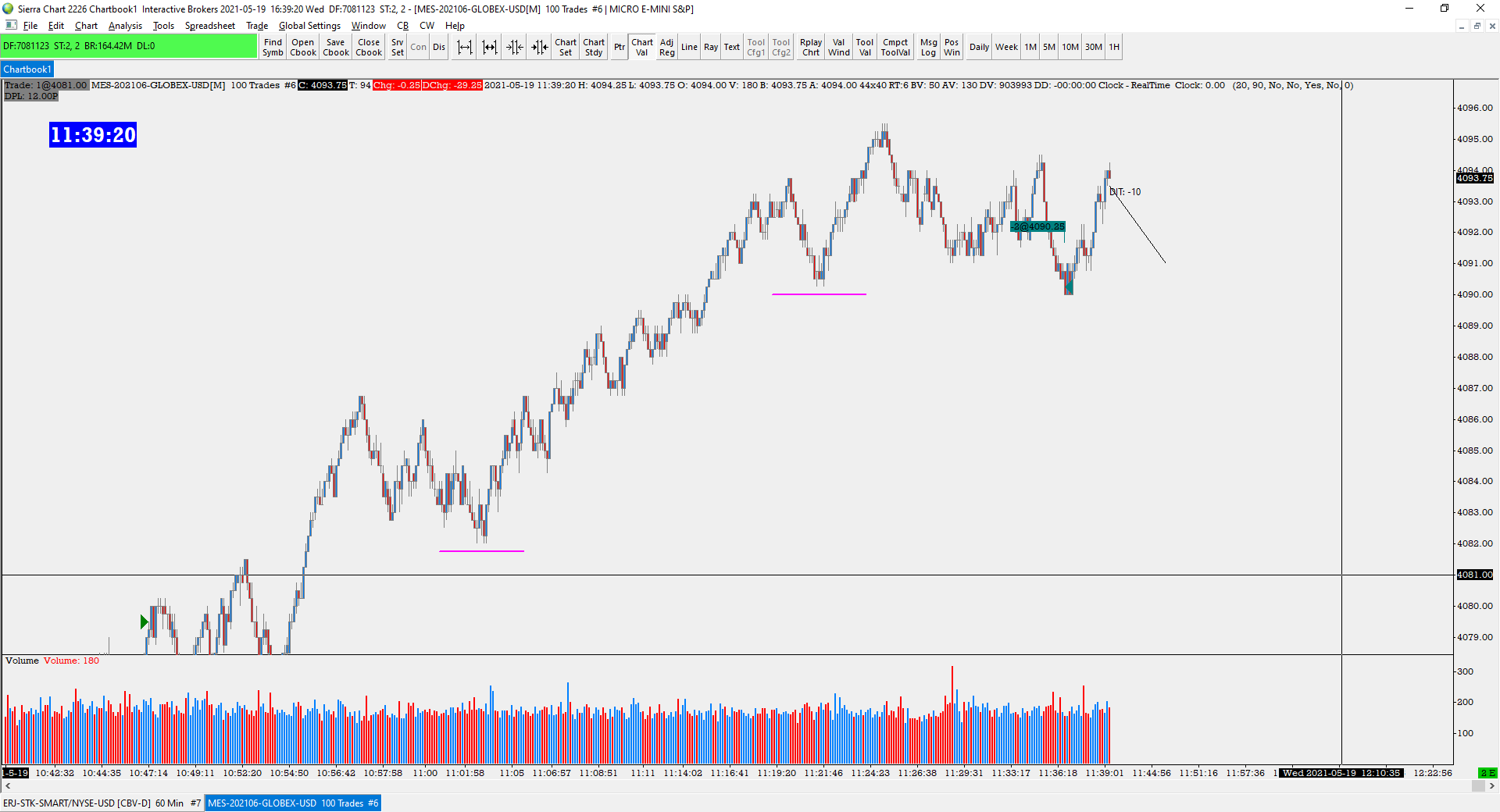Viewport: 1500px width, 812px height.
Task: Set chart period to 1H
Action: coord(1114,47)
